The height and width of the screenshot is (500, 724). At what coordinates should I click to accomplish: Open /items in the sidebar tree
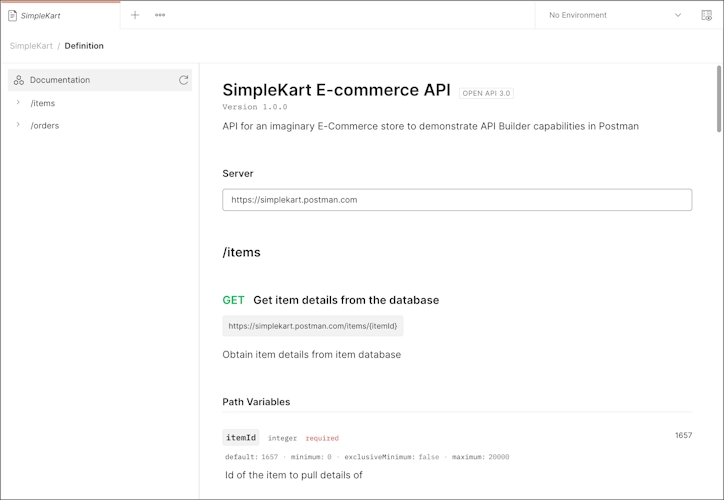click(x=42, y=103)
